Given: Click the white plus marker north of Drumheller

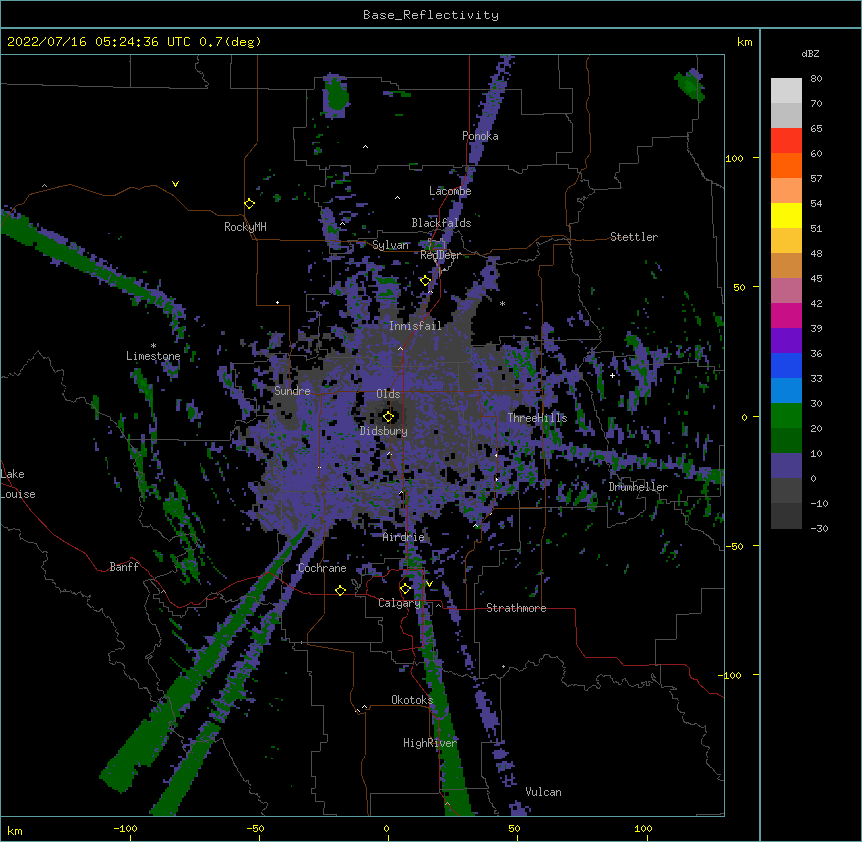Looking at the screenshot, I should coord(612,375).
